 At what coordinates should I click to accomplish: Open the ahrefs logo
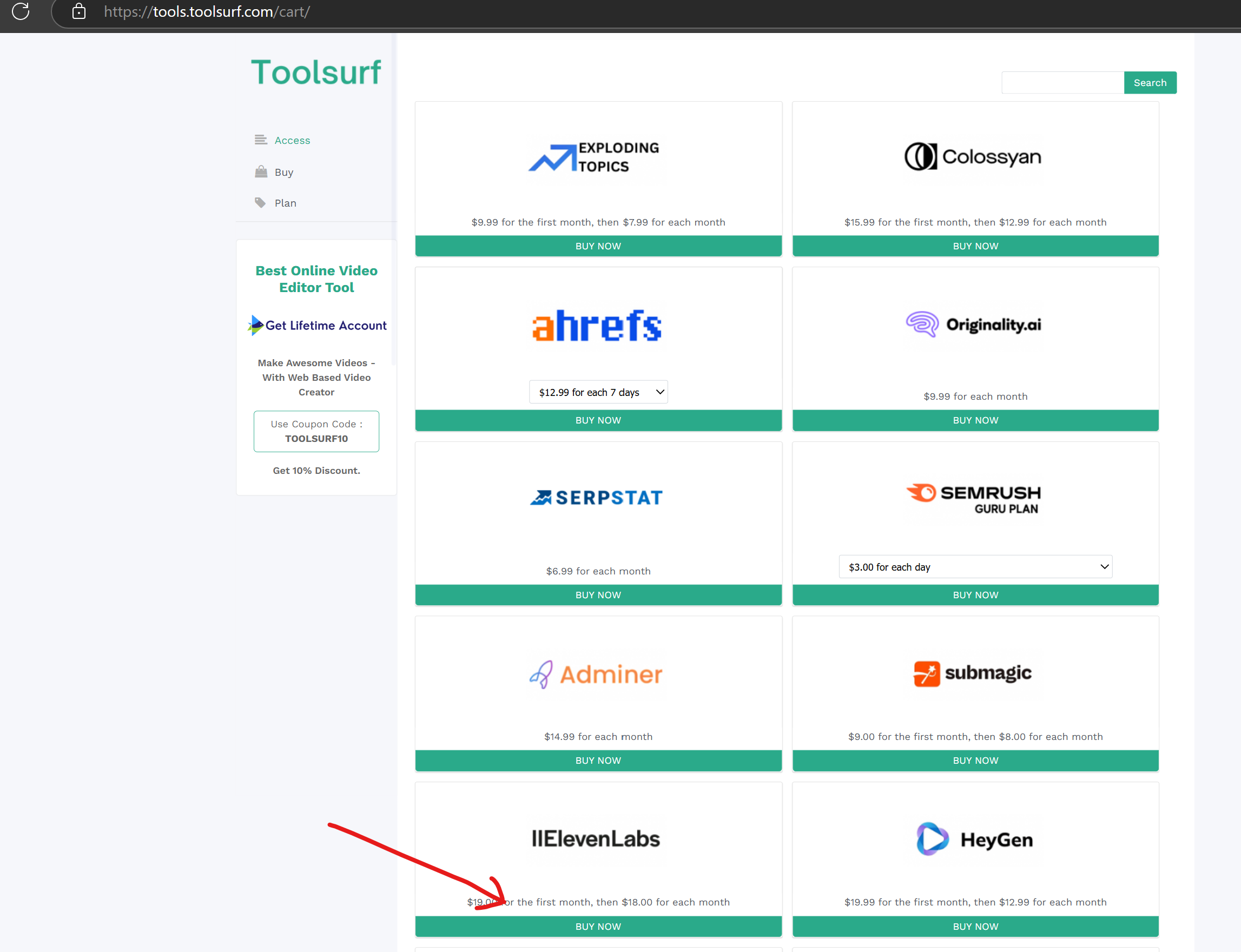(x=597, y=325)
